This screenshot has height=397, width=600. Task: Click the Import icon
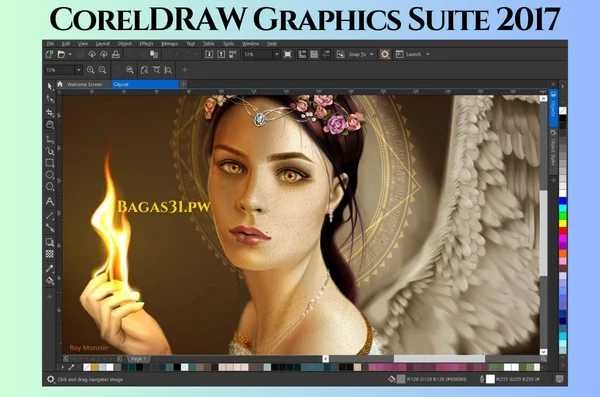click(209, 54)
